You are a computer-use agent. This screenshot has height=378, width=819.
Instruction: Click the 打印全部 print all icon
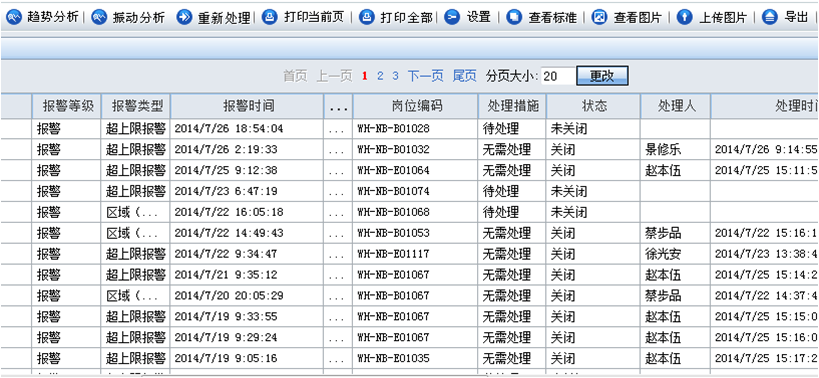pyautogui.click(x=367, y=17)
